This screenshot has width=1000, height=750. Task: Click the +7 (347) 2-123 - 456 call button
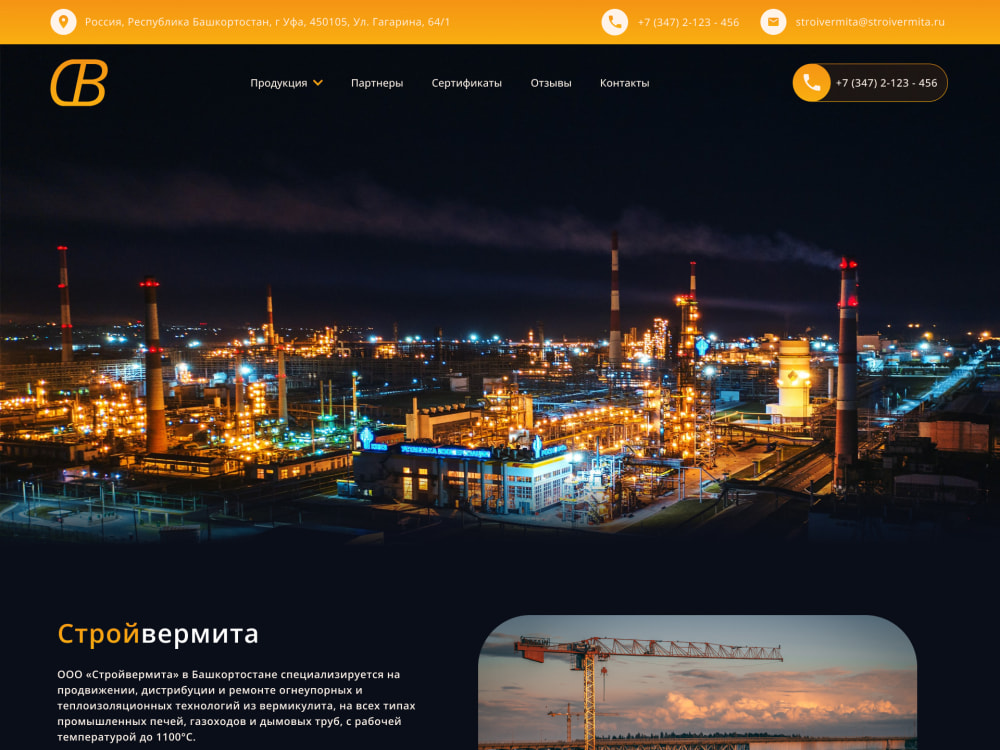click(870, 83)
